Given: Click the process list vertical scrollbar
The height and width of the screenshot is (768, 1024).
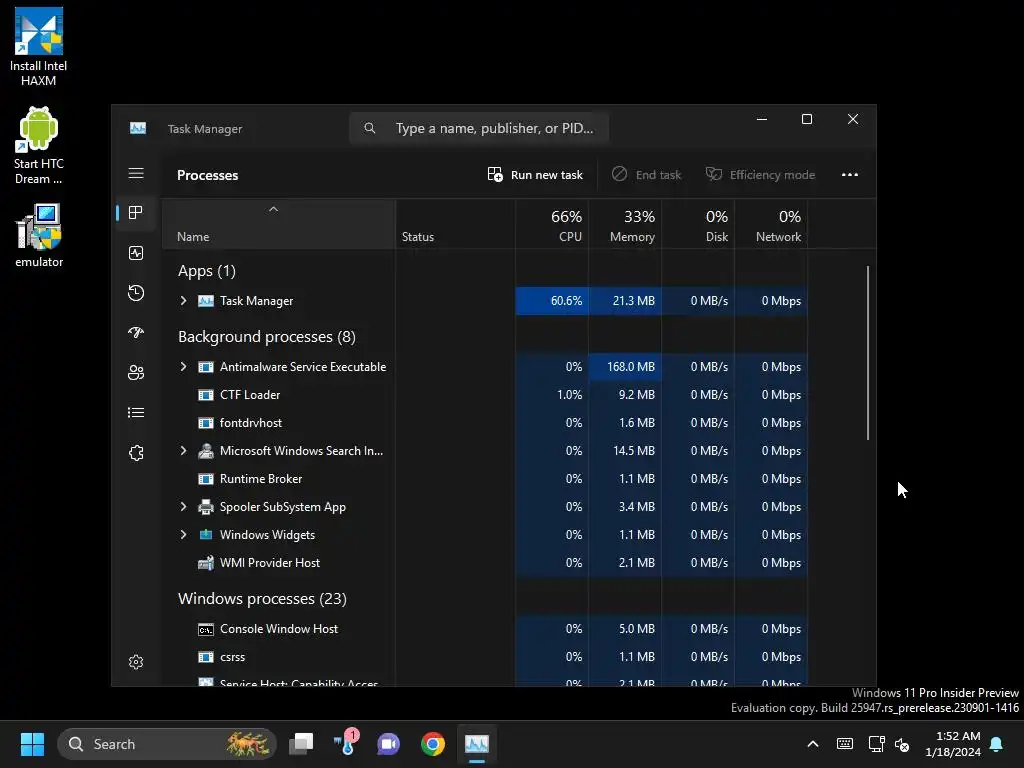Looking at the screenshot, I should (868, 353).
